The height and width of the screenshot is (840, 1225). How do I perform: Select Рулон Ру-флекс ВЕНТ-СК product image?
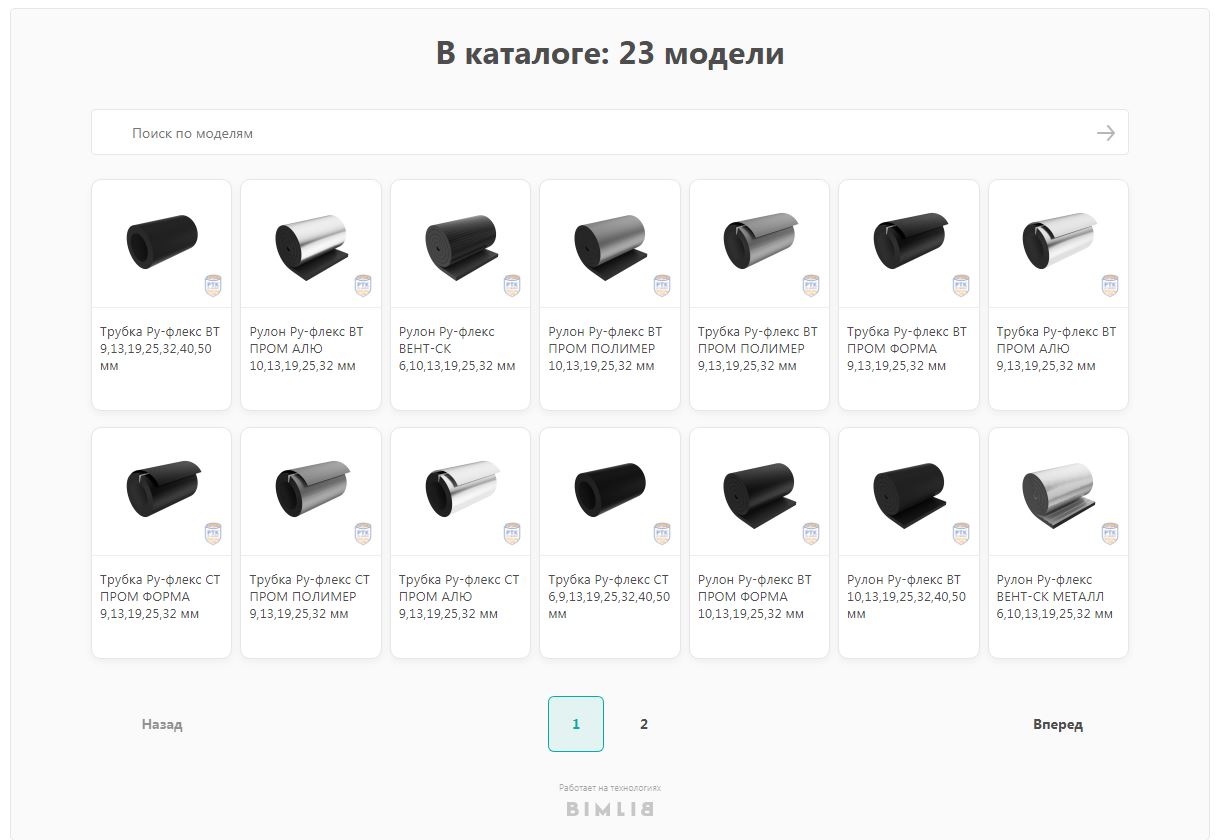[460, 241]
